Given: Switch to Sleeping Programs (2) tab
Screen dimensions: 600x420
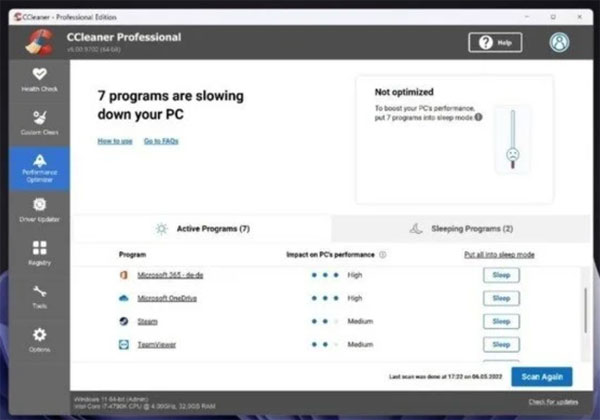Looking at the screenshot, I should (461, 229).
